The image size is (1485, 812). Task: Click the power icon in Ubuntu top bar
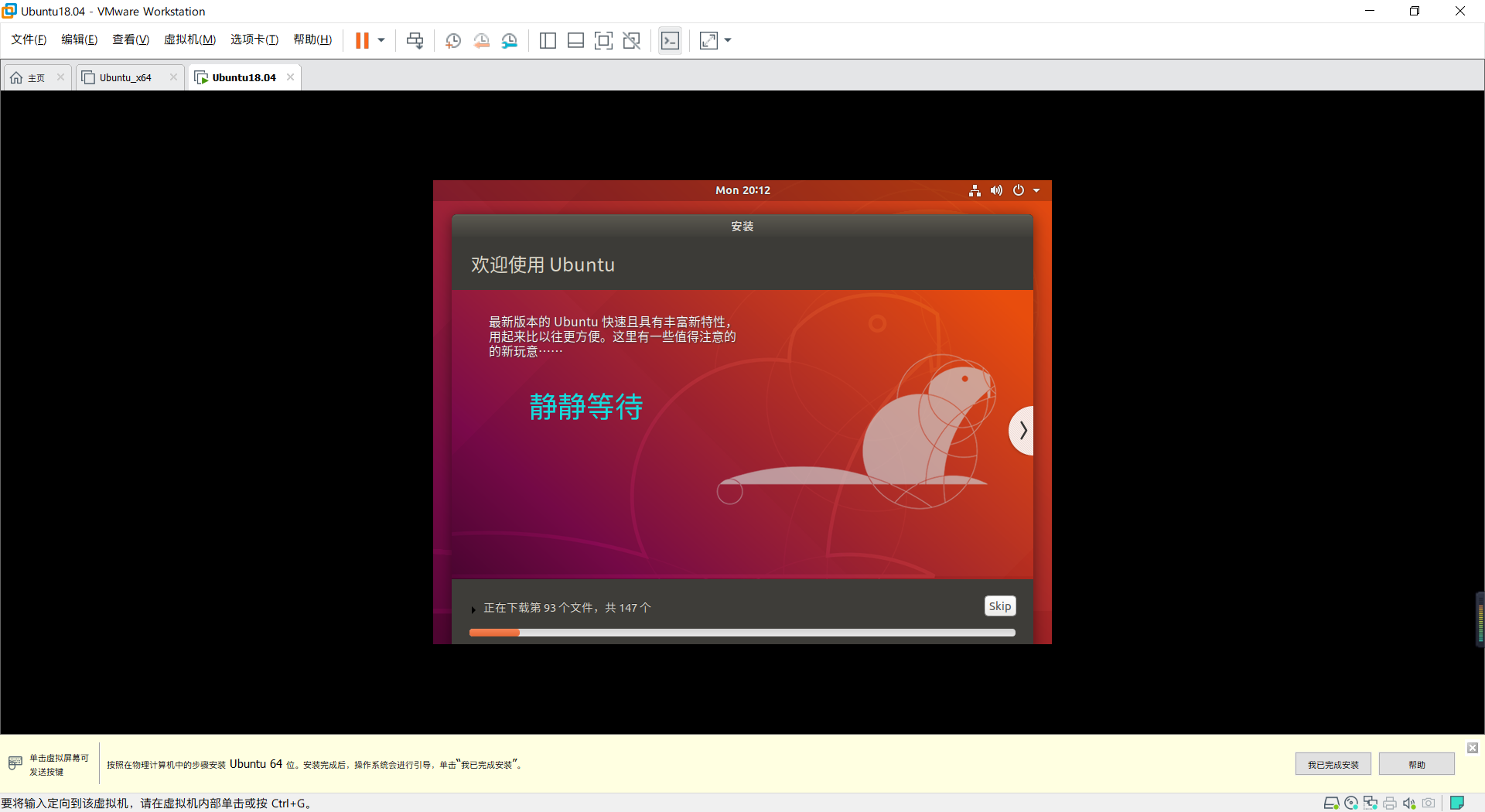[1019, 190]
